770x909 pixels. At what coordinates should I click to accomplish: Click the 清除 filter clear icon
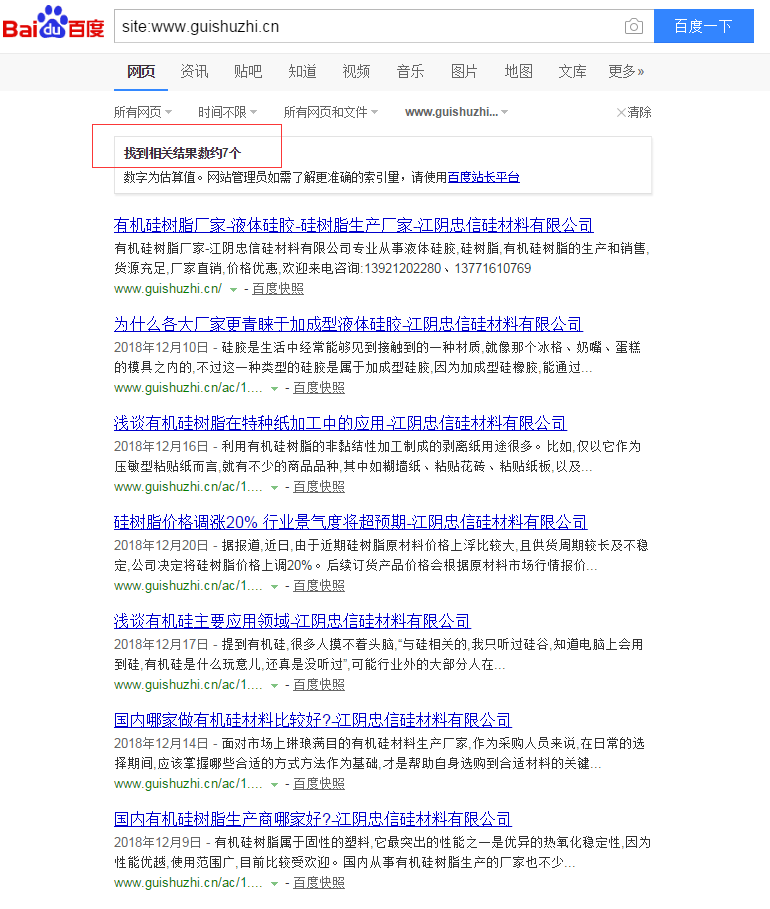coord(634,112)
